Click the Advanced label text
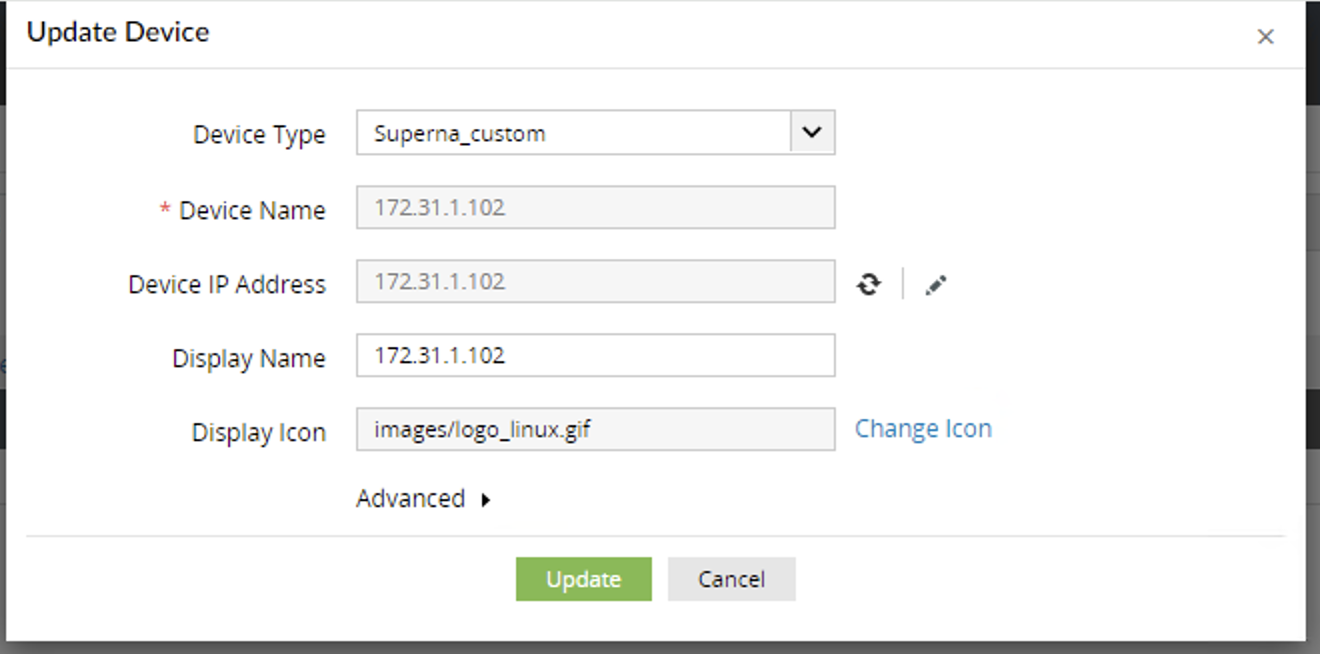Image resolution: width=1320 pixels, height=654 pixels. (x=410, y=499)
